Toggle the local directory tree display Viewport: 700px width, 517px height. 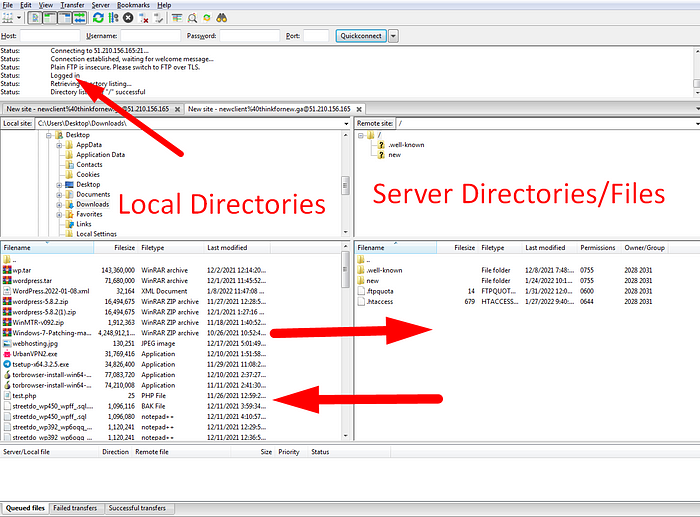50,18
